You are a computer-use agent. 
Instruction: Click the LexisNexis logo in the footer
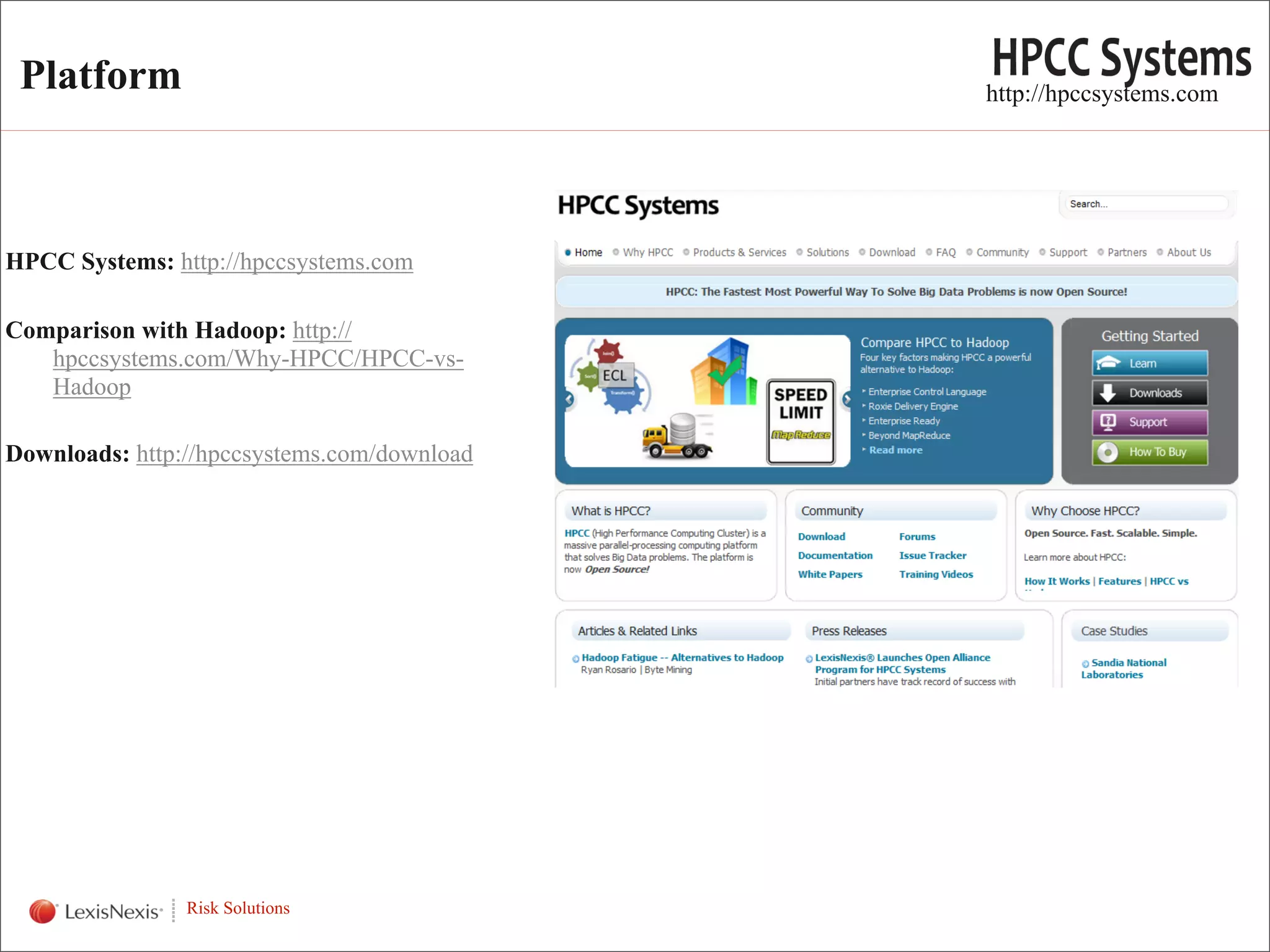[96, 911]
